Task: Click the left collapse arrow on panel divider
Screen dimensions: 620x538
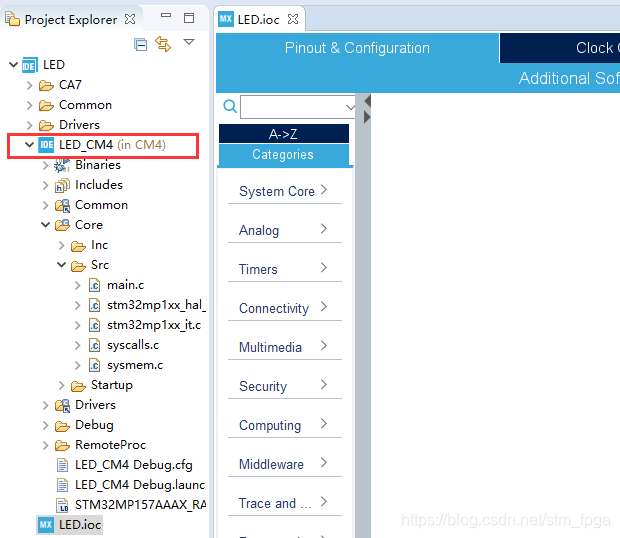Action: [x=367, y=101]
